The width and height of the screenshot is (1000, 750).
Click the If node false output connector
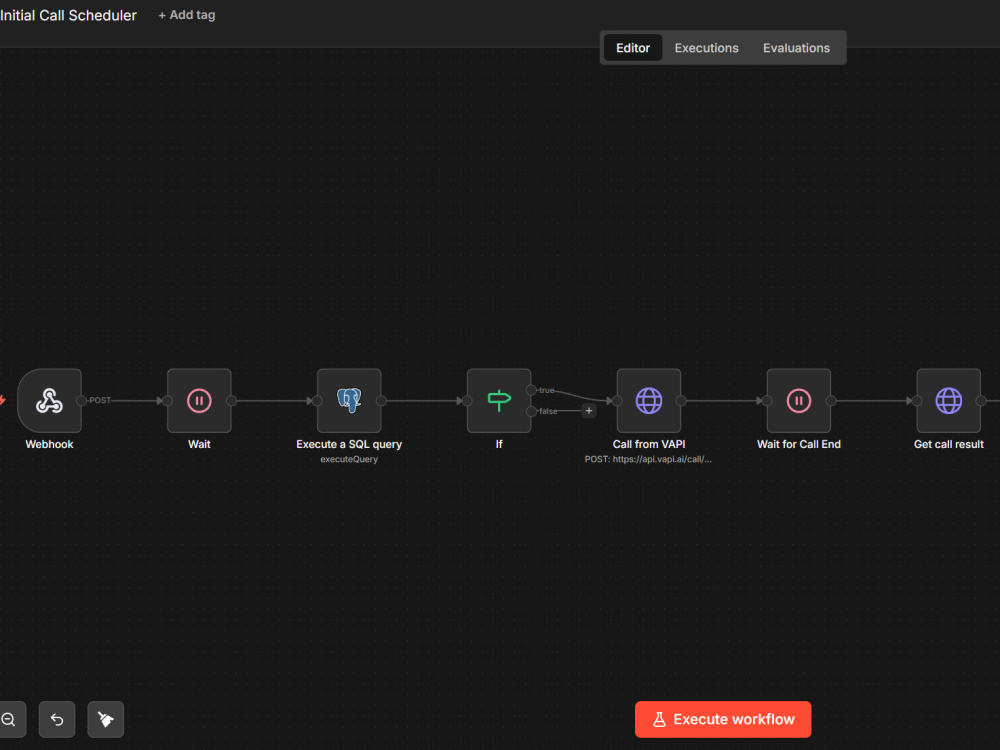pyautogui.click(x=531, y=411)
